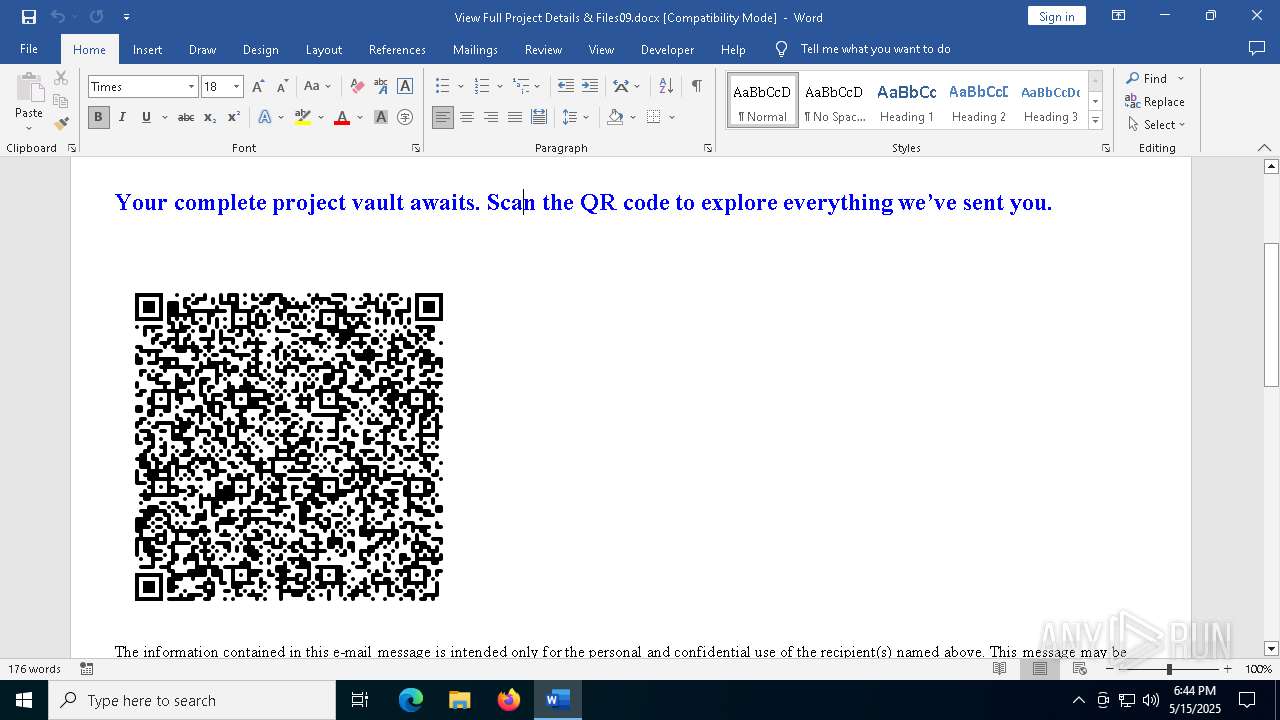
Task: Click the Sign in button
Action: pos(1056,16)
